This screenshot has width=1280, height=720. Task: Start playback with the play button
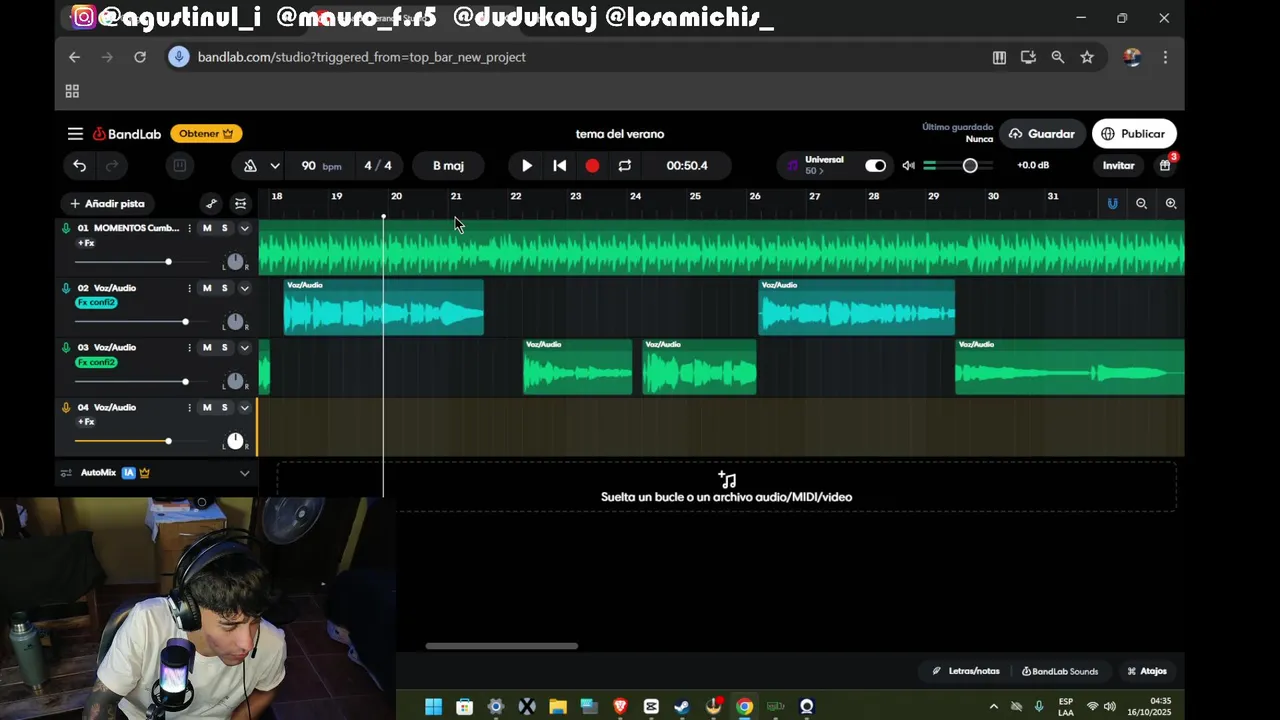click(x=527, y=166)
